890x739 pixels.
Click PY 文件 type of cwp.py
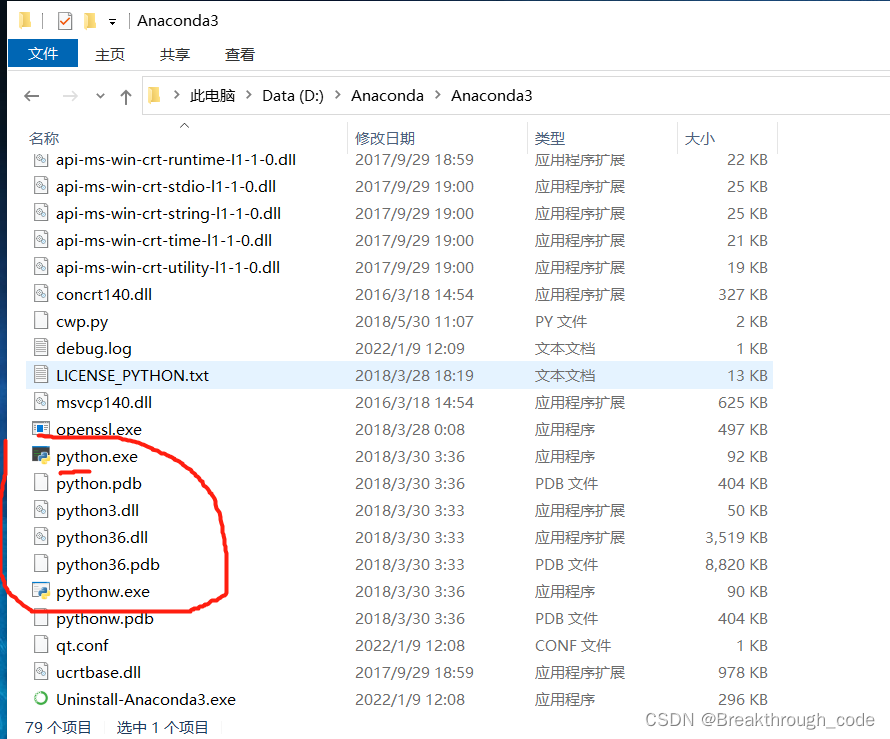tap(561, 322)
